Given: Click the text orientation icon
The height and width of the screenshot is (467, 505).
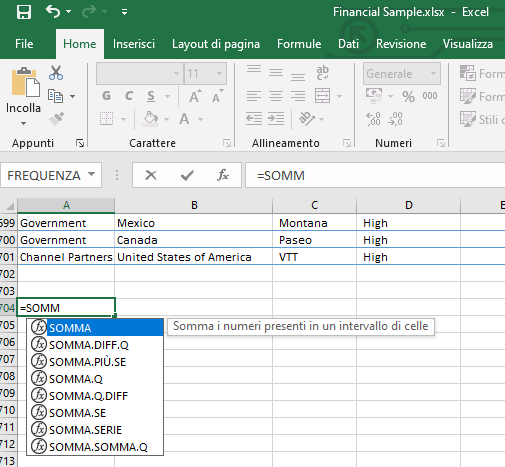Looking at the screenshot, I should (x=307, y=119).
